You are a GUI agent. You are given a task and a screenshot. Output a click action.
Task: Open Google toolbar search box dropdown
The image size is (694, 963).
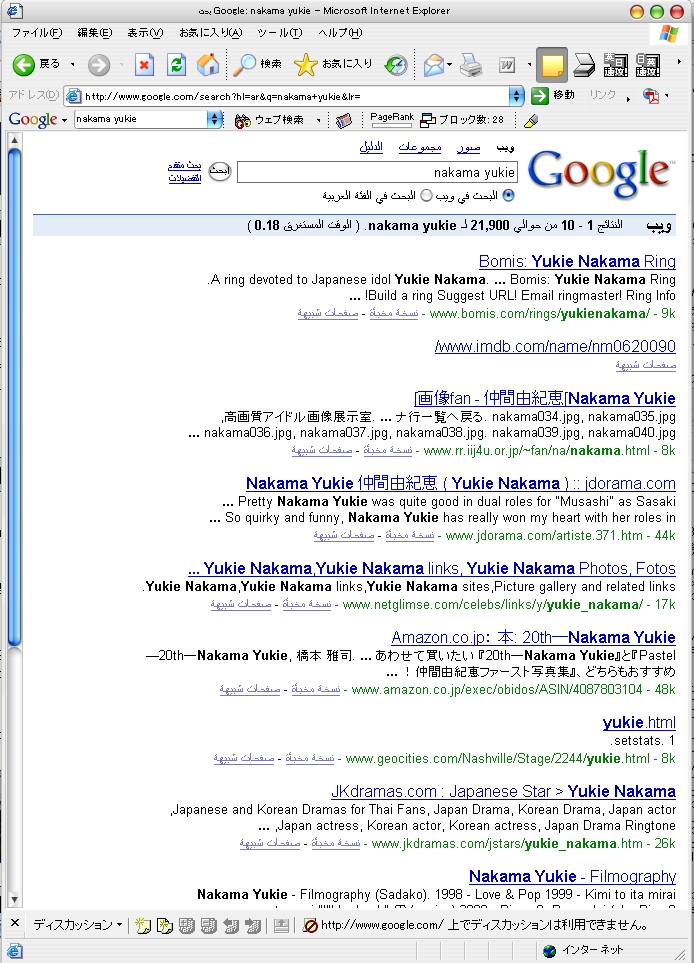coord(214,120)
